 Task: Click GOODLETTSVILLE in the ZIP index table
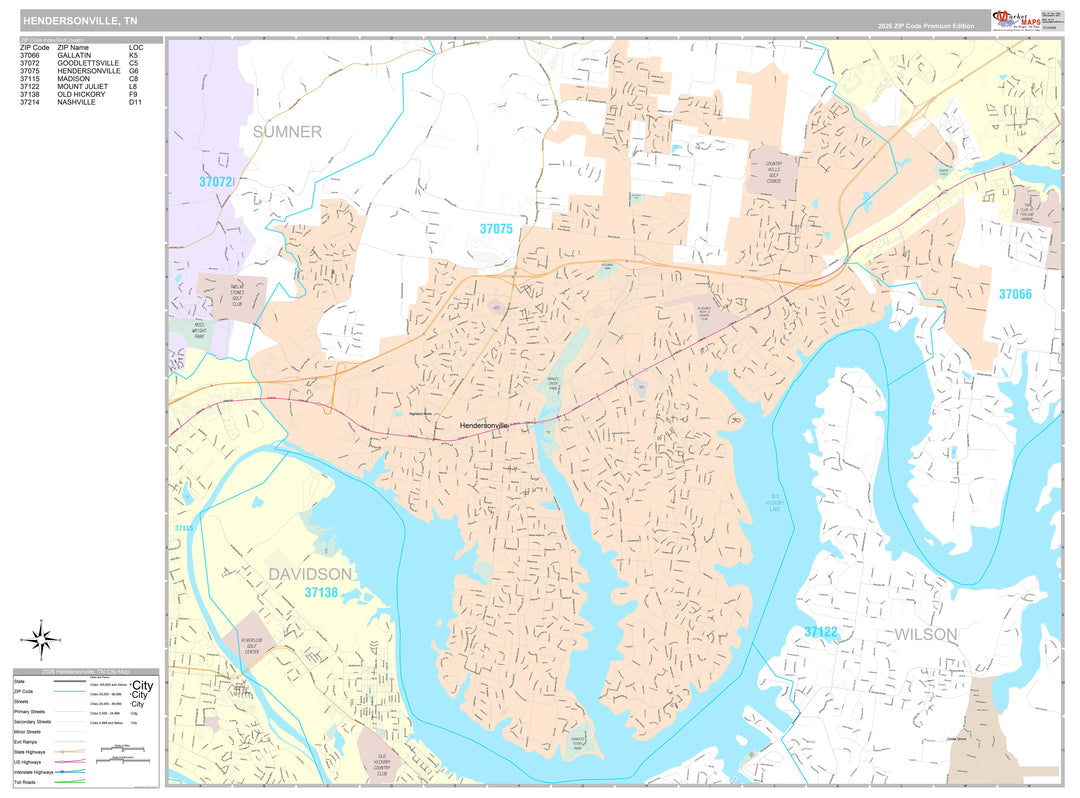click(88, 63)
